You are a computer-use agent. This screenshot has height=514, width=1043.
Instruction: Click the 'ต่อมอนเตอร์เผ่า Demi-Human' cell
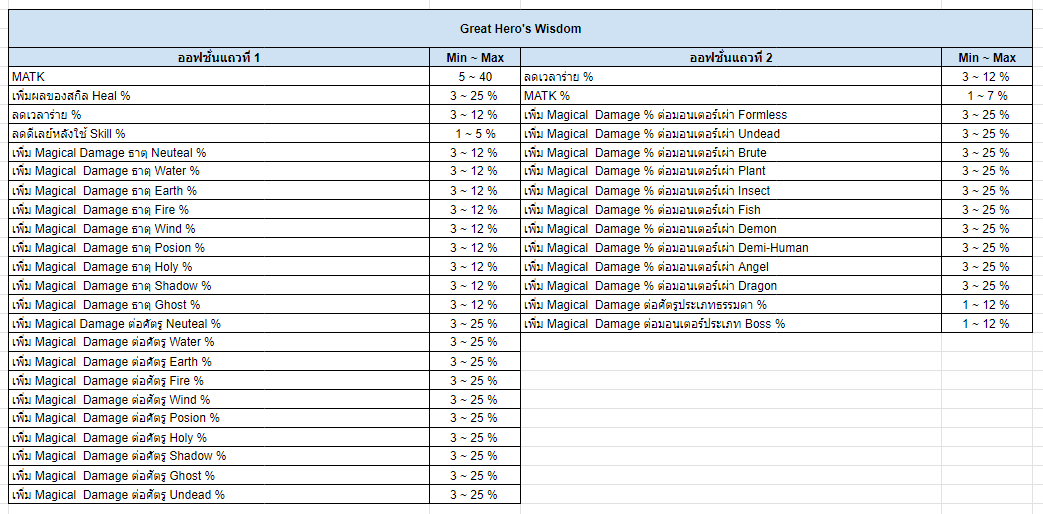[x=731, y=247]
